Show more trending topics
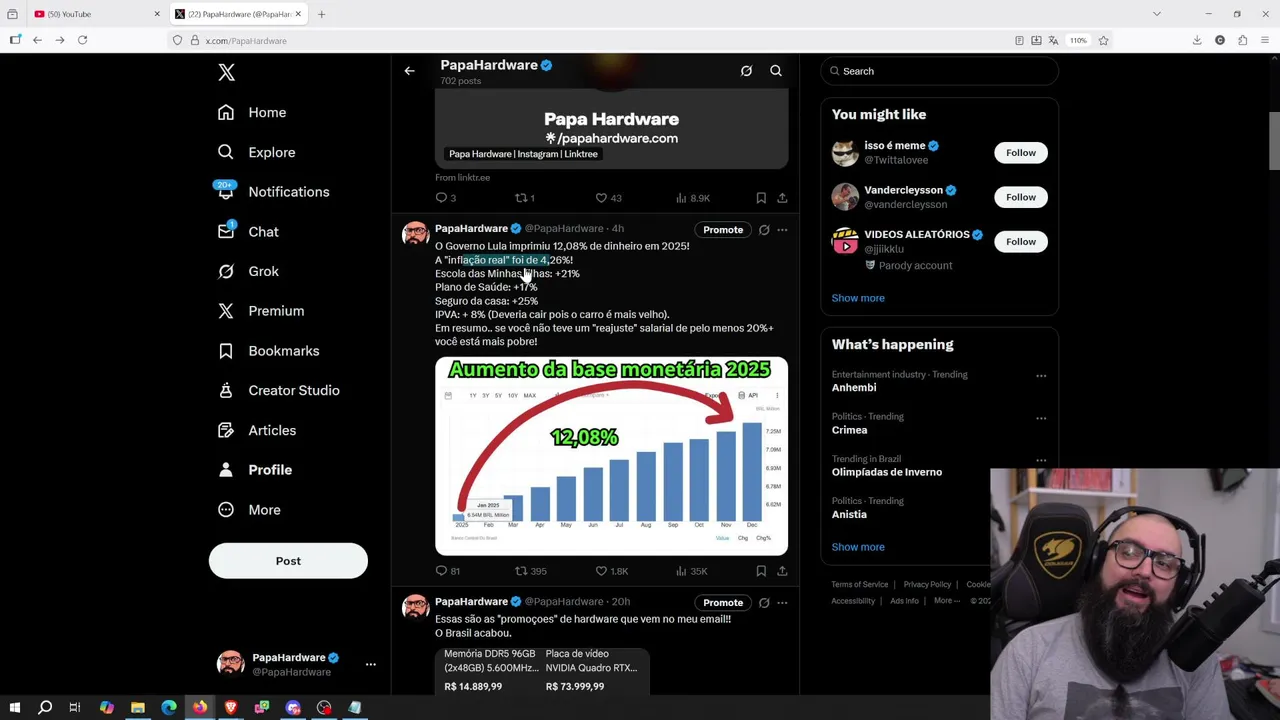Image resolution: width=1280 pixels, height=720 pixels. click(x=858, y=547)
